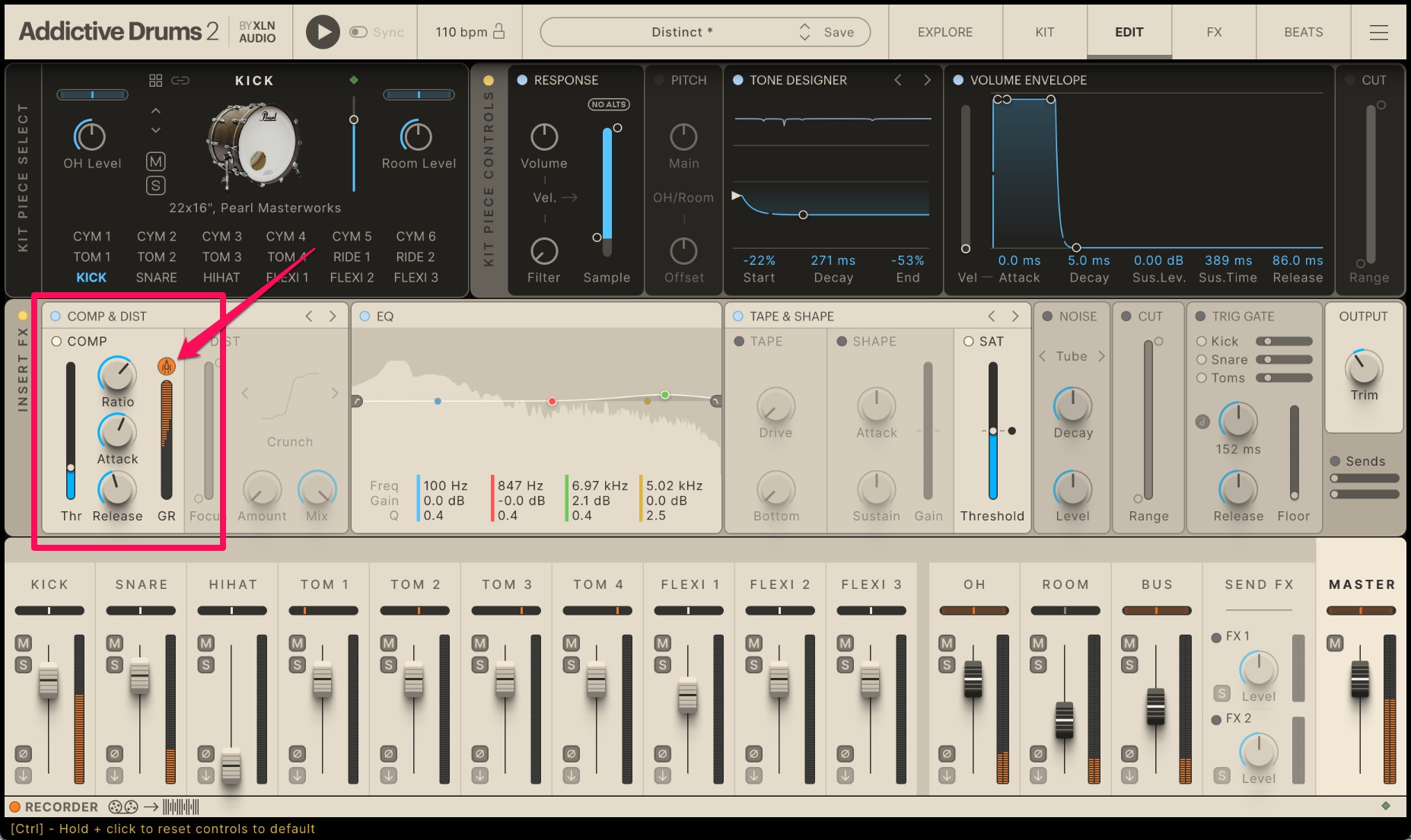Open the EXPLORE tab

[945, 32]
